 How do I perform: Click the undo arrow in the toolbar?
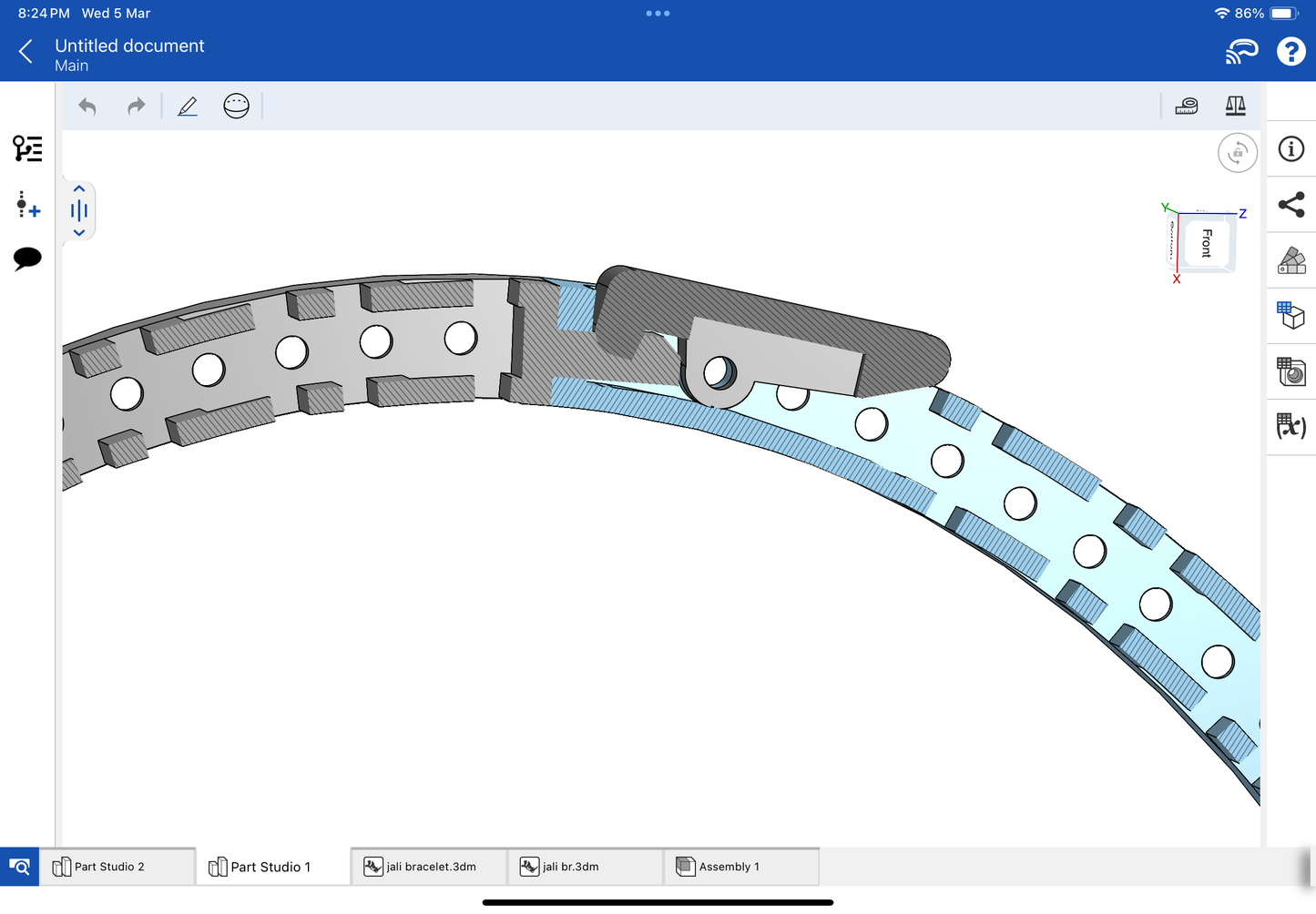click(87, 107)
